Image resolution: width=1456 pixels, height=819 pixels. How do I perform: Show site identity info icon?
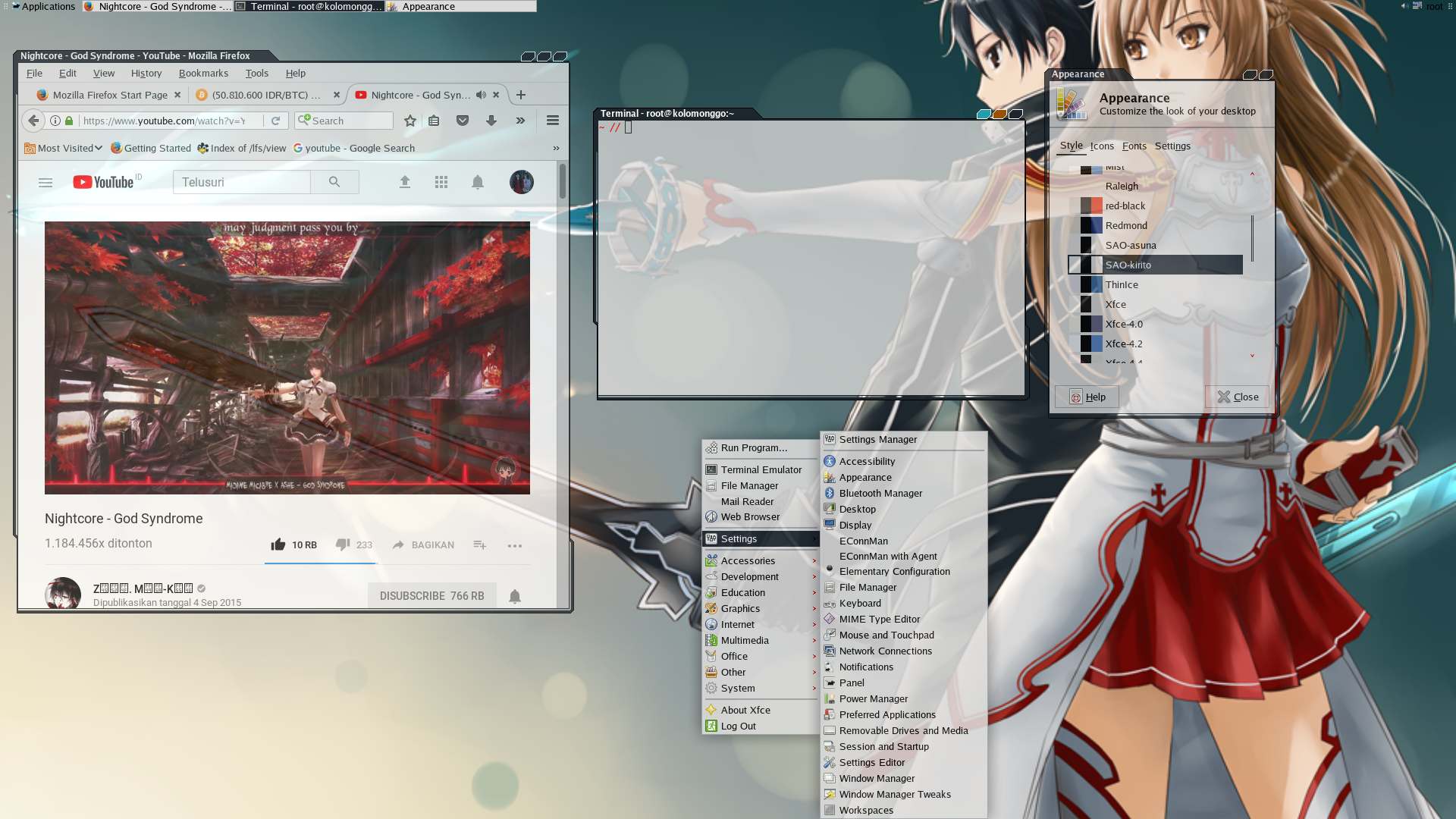pos(55,121)
